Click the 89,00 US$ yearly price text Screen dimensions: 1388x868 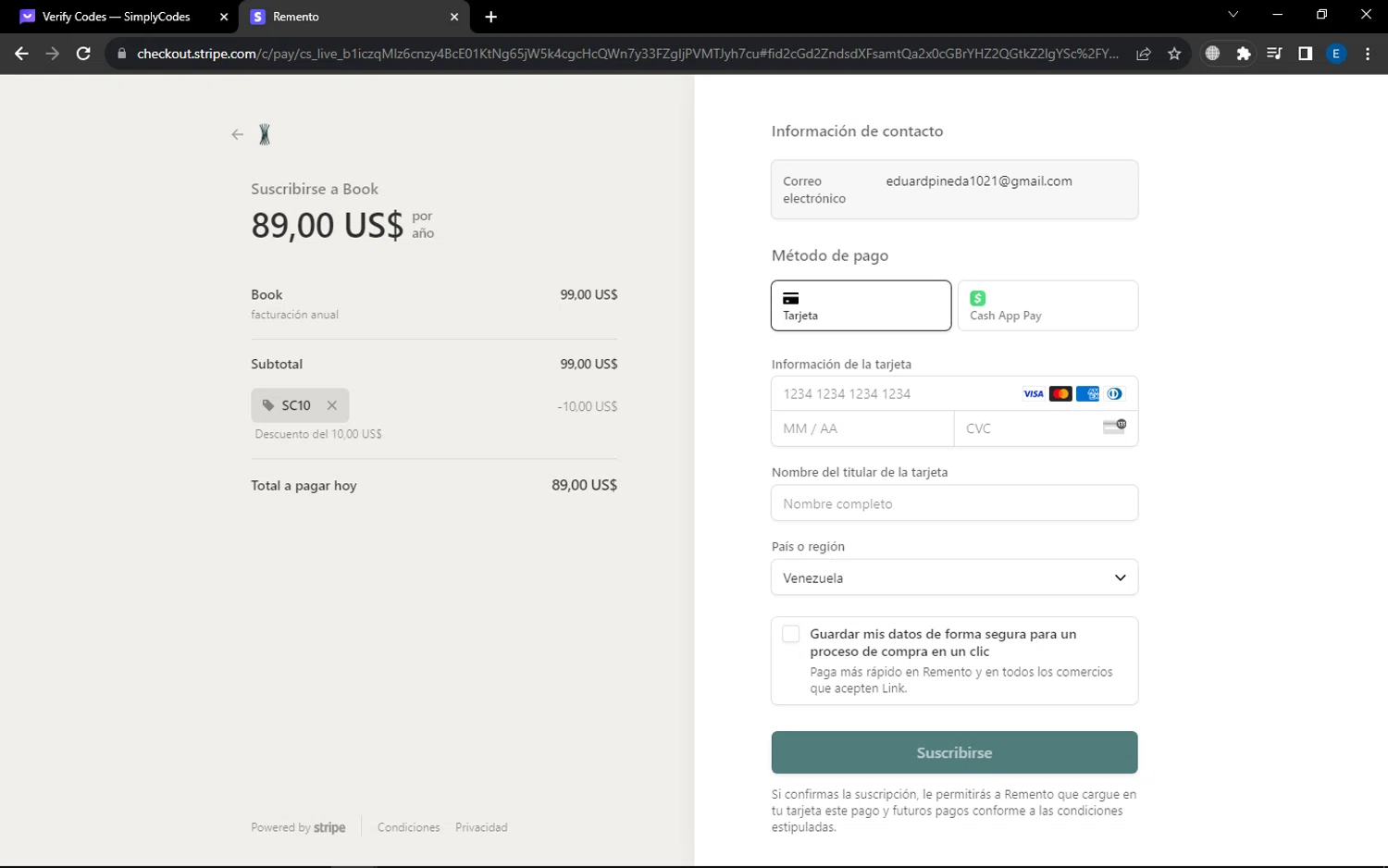click(x=327, y=225)
